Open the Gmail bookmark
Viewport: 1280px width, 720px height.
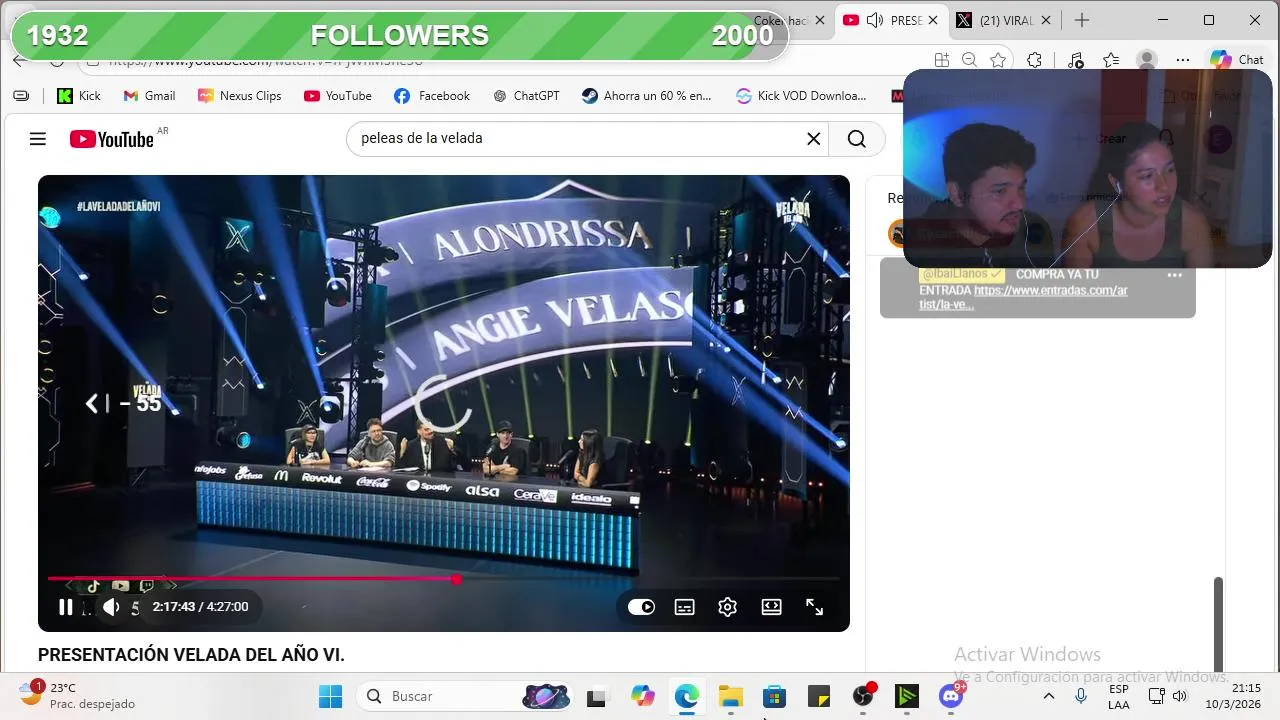pyautogui.click(x=149, y=96)
